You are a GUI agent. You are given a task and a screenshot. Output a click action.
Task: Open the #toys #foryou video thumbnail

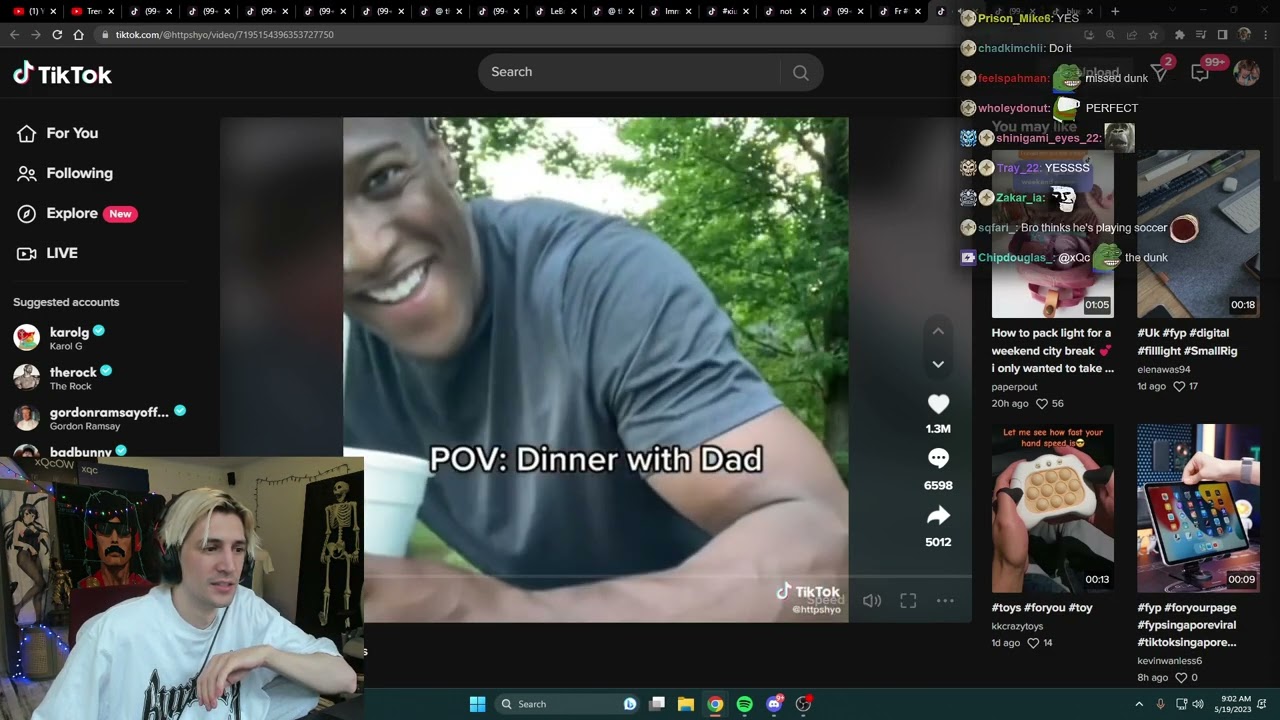point(1052,508)
